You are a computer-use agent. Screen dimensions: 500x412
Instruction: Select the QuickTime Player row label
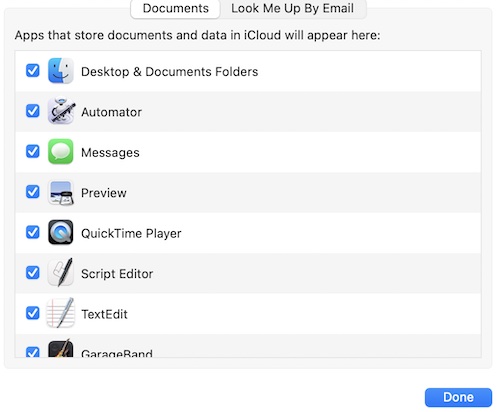[x=131, y=233]
